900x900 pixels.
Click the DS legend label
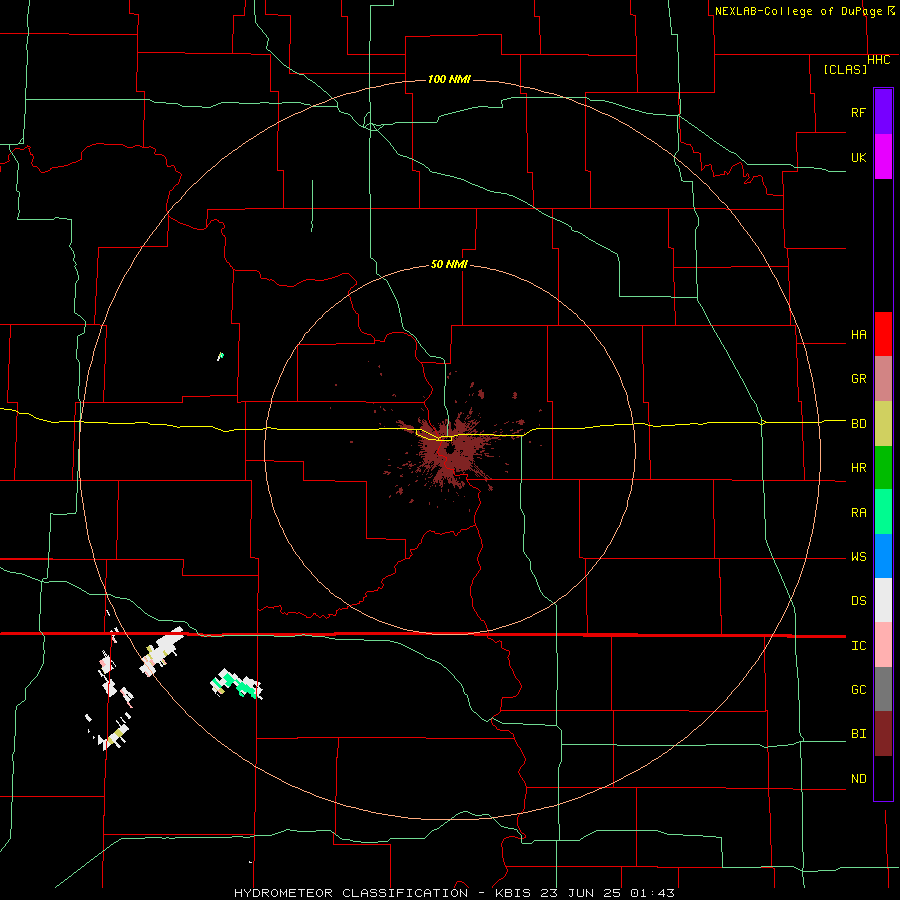coord(859,601)
